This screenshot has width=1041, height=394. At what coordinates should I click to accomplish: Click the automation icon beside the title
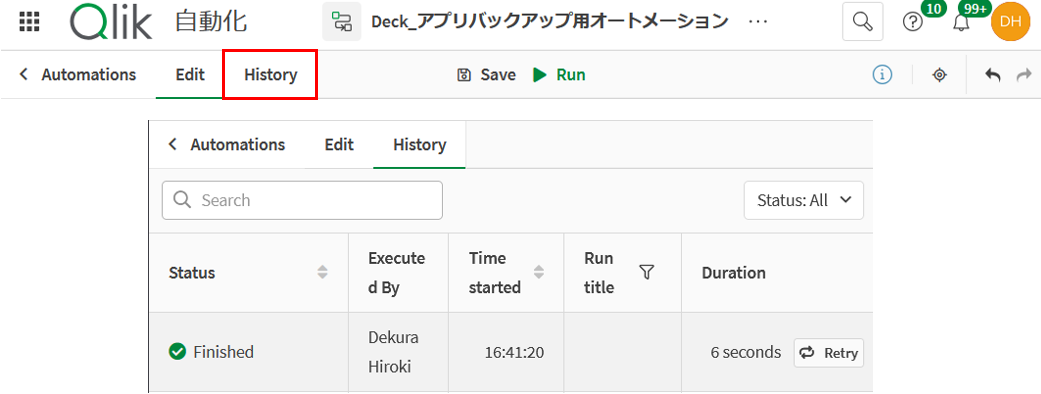point(342,22)
